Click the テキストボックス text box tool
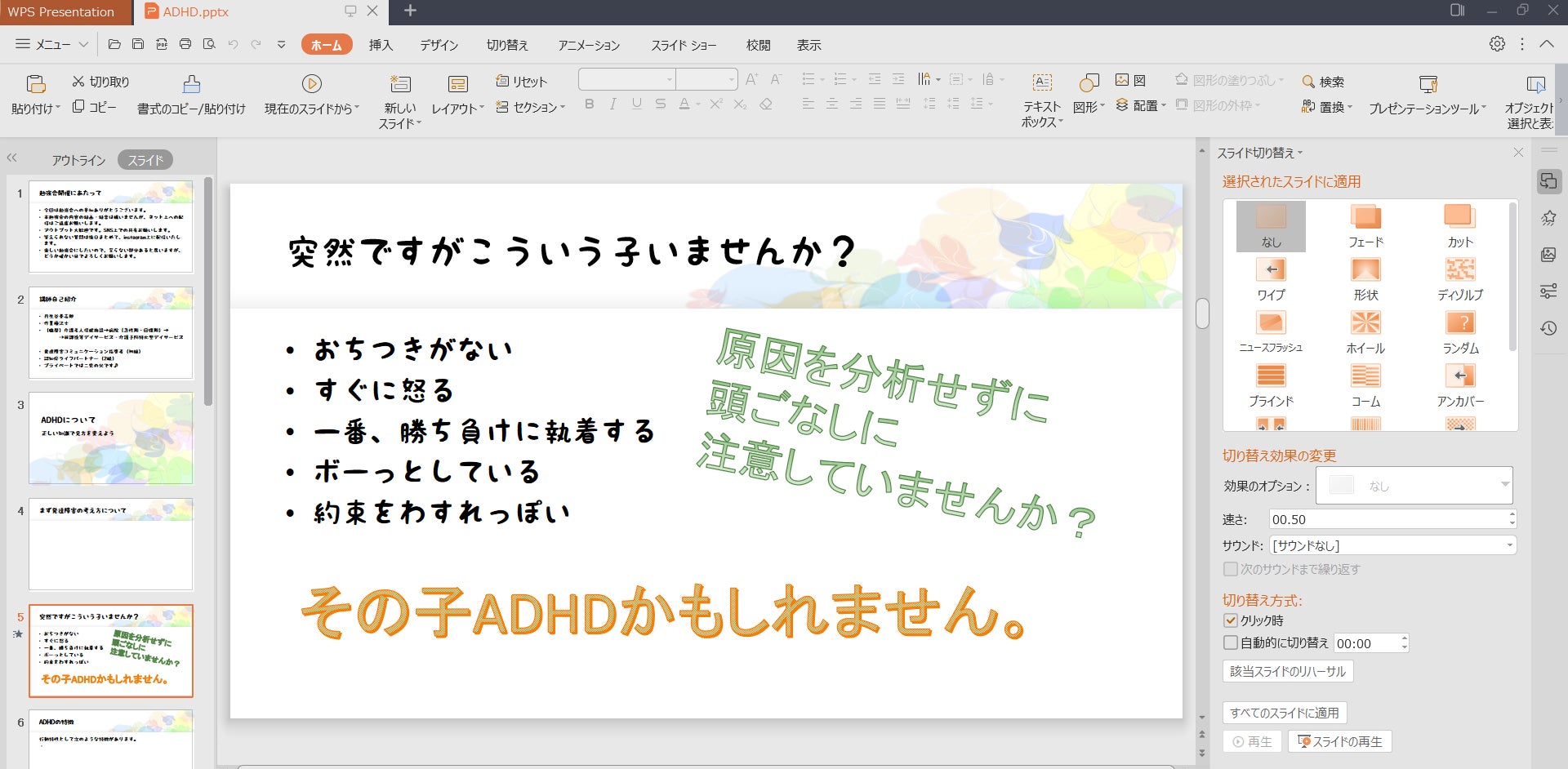1568x769 pixels. coord(1042,84)
